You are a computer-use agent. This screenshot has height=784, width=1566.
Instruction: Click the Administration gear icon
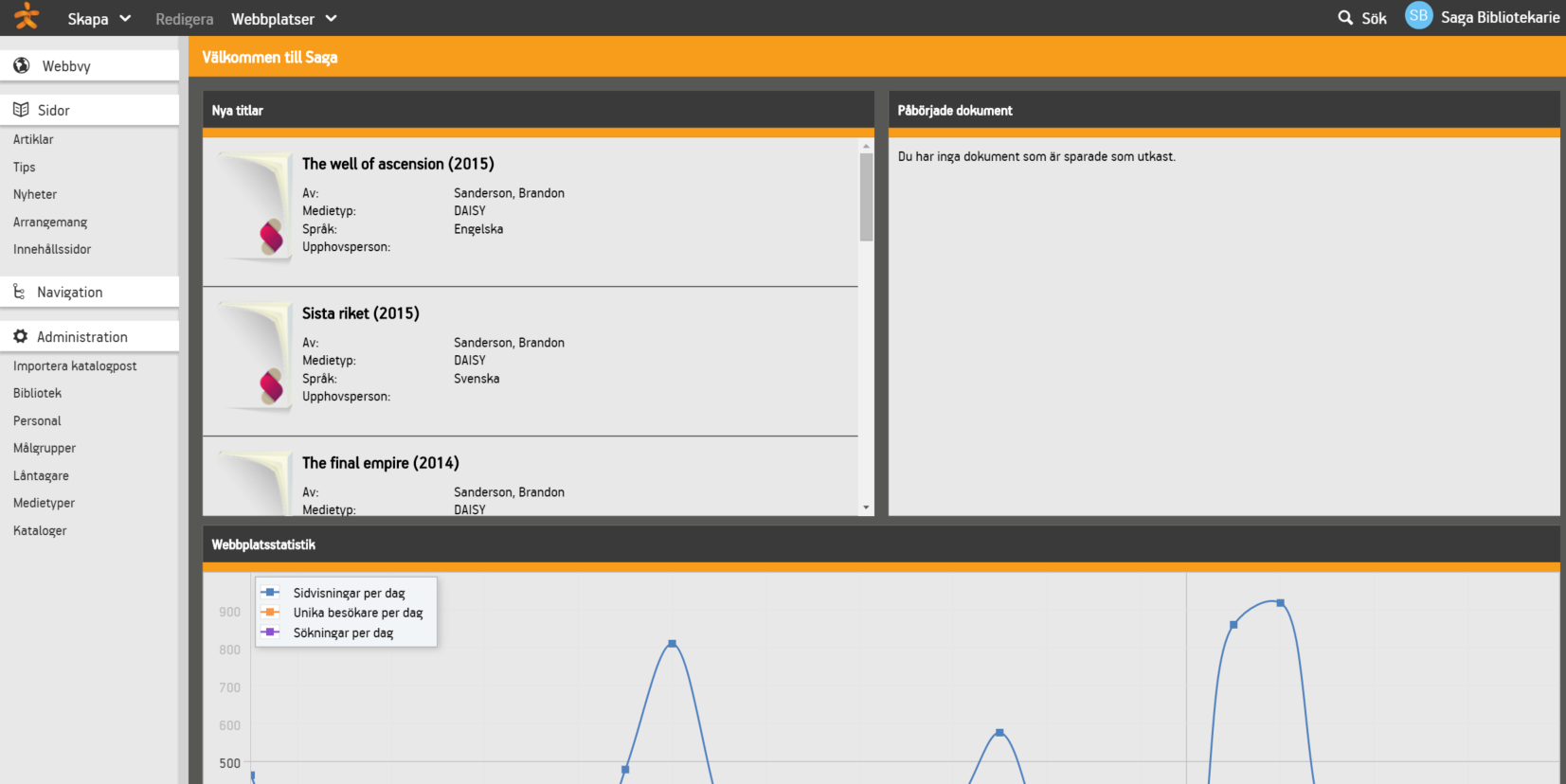click(x=20, y=336)
